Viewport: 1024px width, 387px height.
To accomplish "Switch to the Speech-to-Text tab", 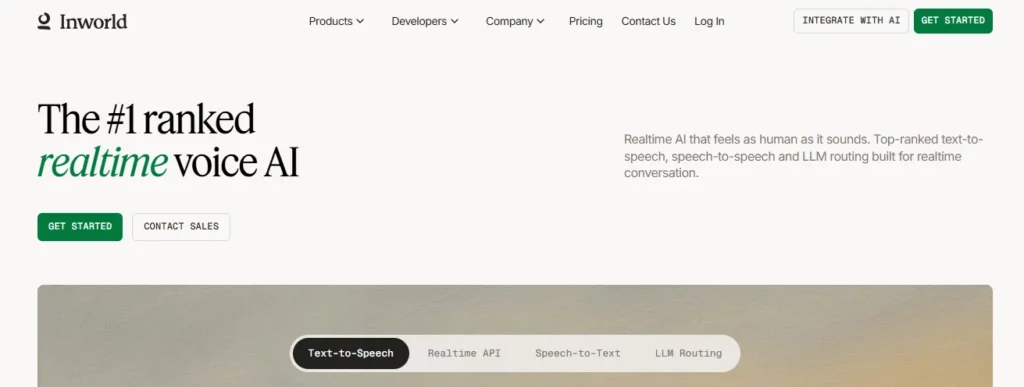I will pyautogui.click(x=578, y=354).
